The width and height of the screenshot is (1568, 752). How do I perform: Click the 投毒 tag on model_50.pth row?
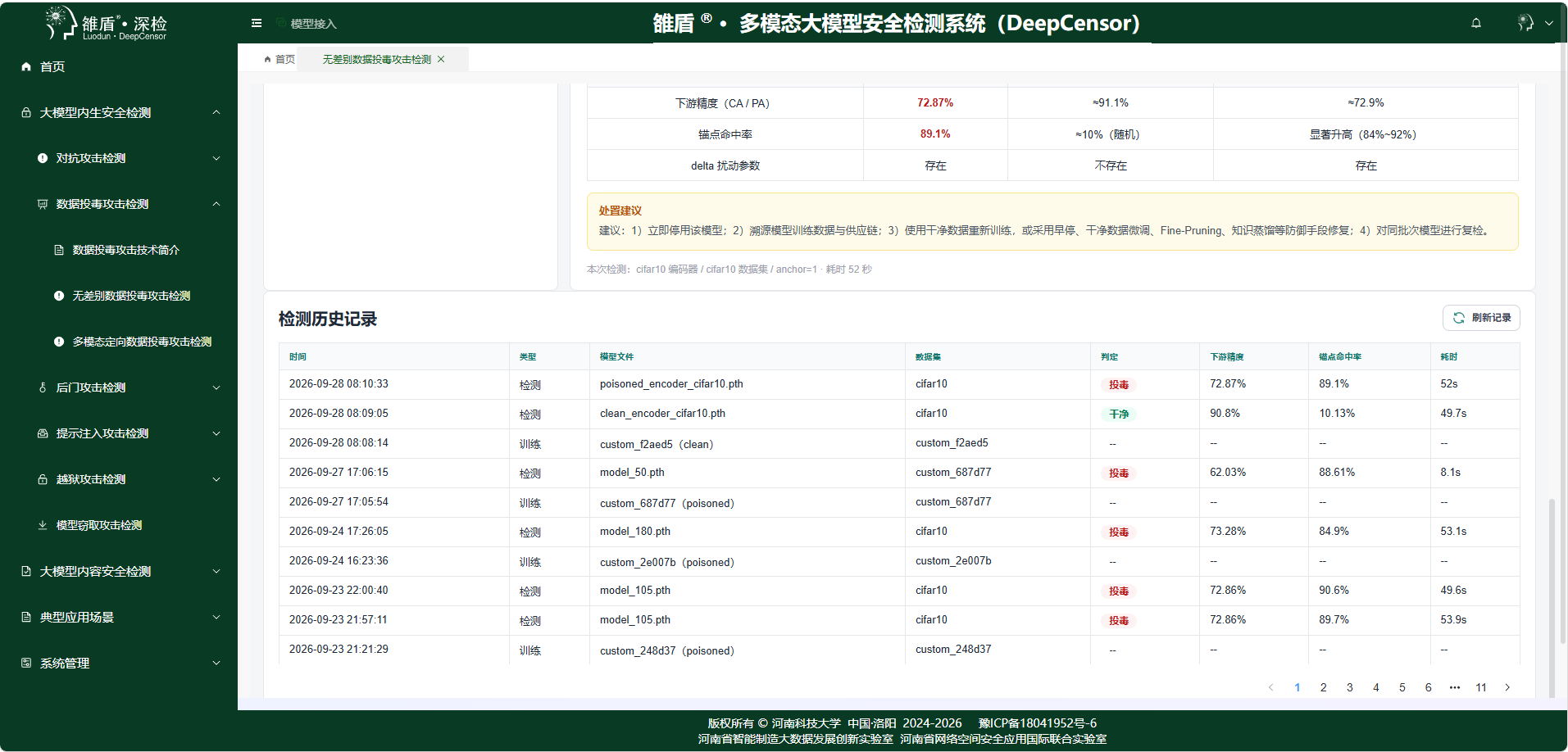(x=1119, y=473)
